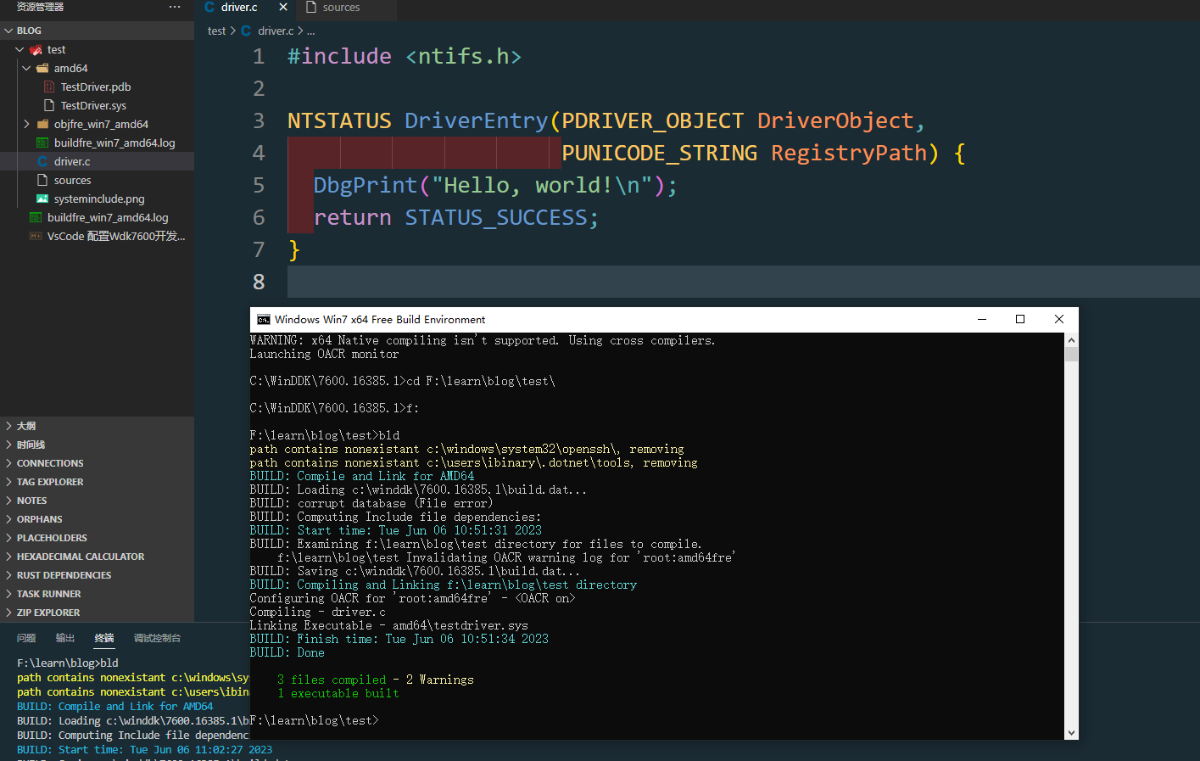Collapse the test folder chevron

pos(21,49)
